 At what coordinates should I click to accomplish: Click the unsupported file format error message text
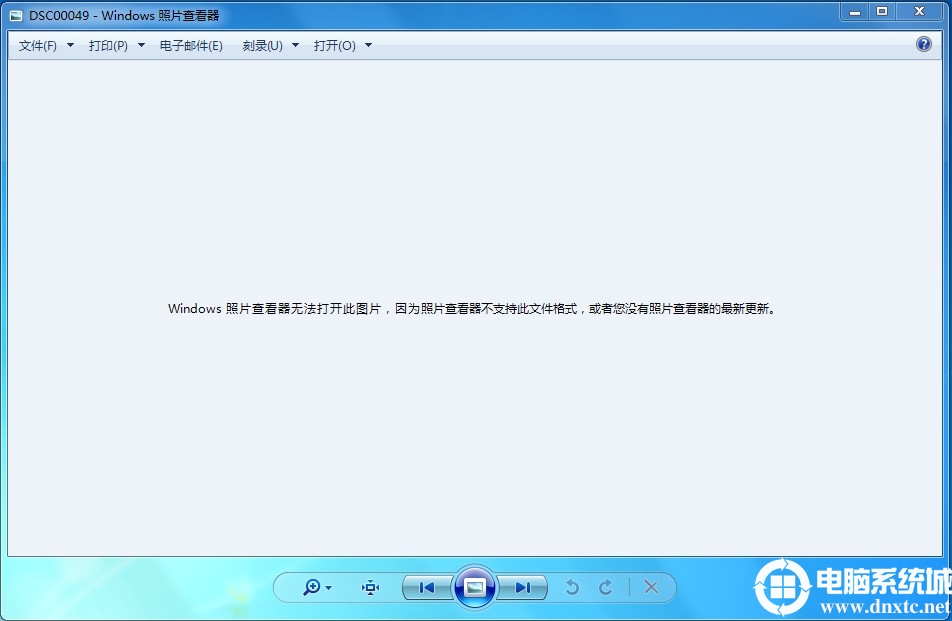[472, 308]
